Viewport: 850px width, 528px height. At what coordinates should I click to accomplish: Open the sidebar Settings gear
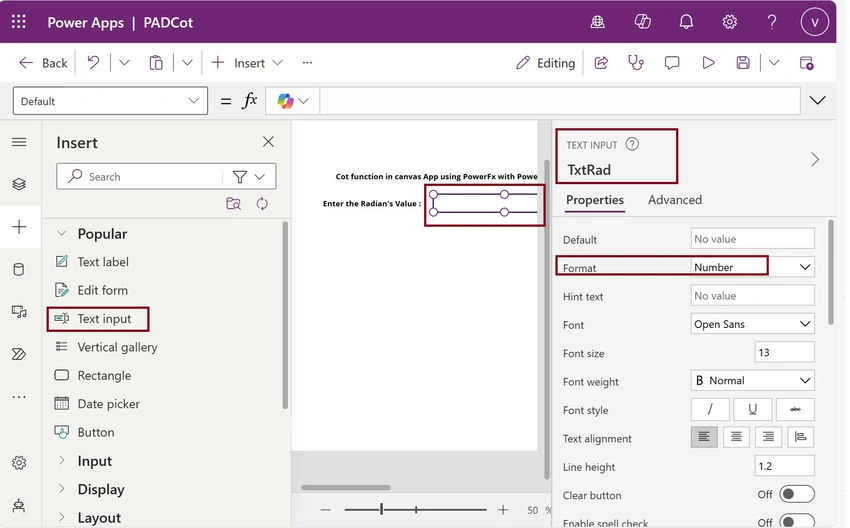click(x=19, y=462)
